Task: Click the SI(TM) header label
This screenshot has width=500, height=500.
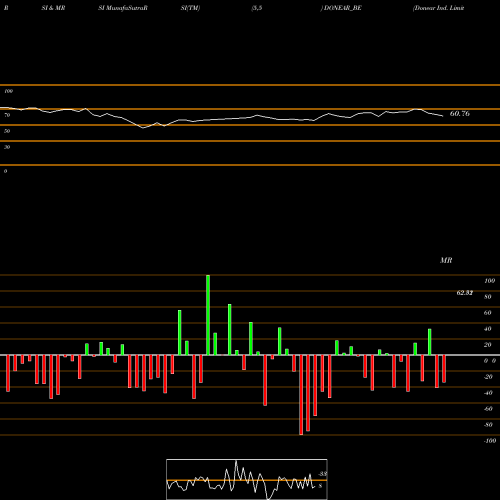Action: [x=190, y=8]
